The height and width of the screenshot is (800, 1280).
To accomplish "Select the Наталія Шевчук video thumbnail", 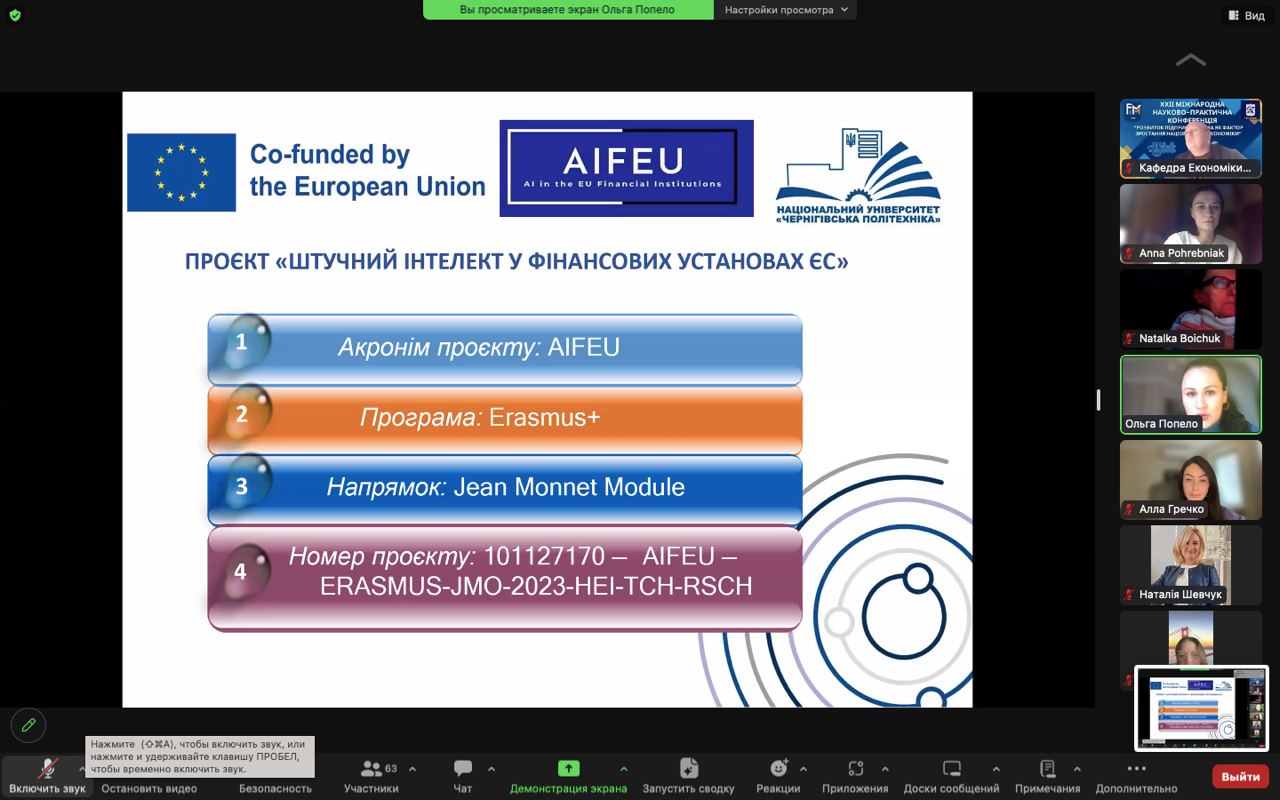I will tap(1190, 565).
